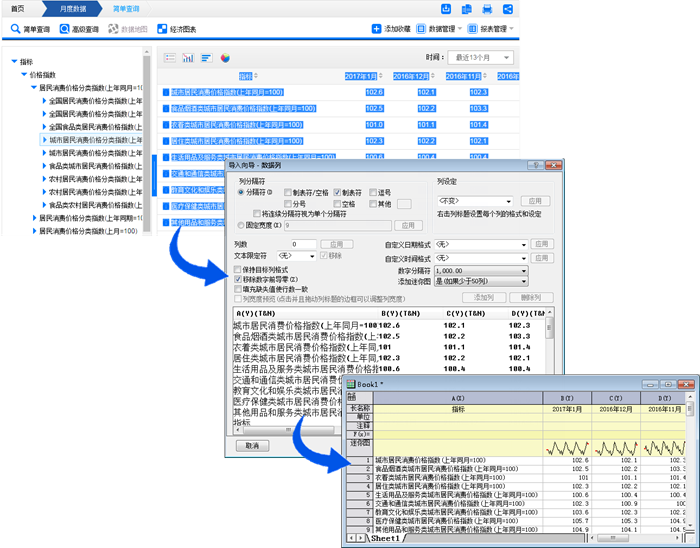Click the Book1 vertical scrollbar
The height and width of the screenshot is (548, 700).
point(690,462)
